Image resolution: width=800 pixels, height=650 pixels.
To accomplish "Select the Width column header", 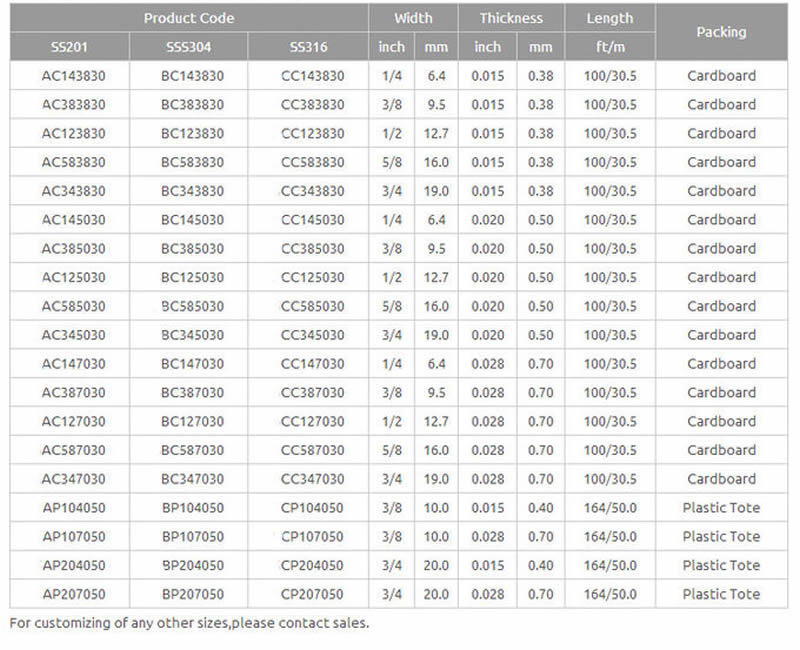I will coord(413,18).
